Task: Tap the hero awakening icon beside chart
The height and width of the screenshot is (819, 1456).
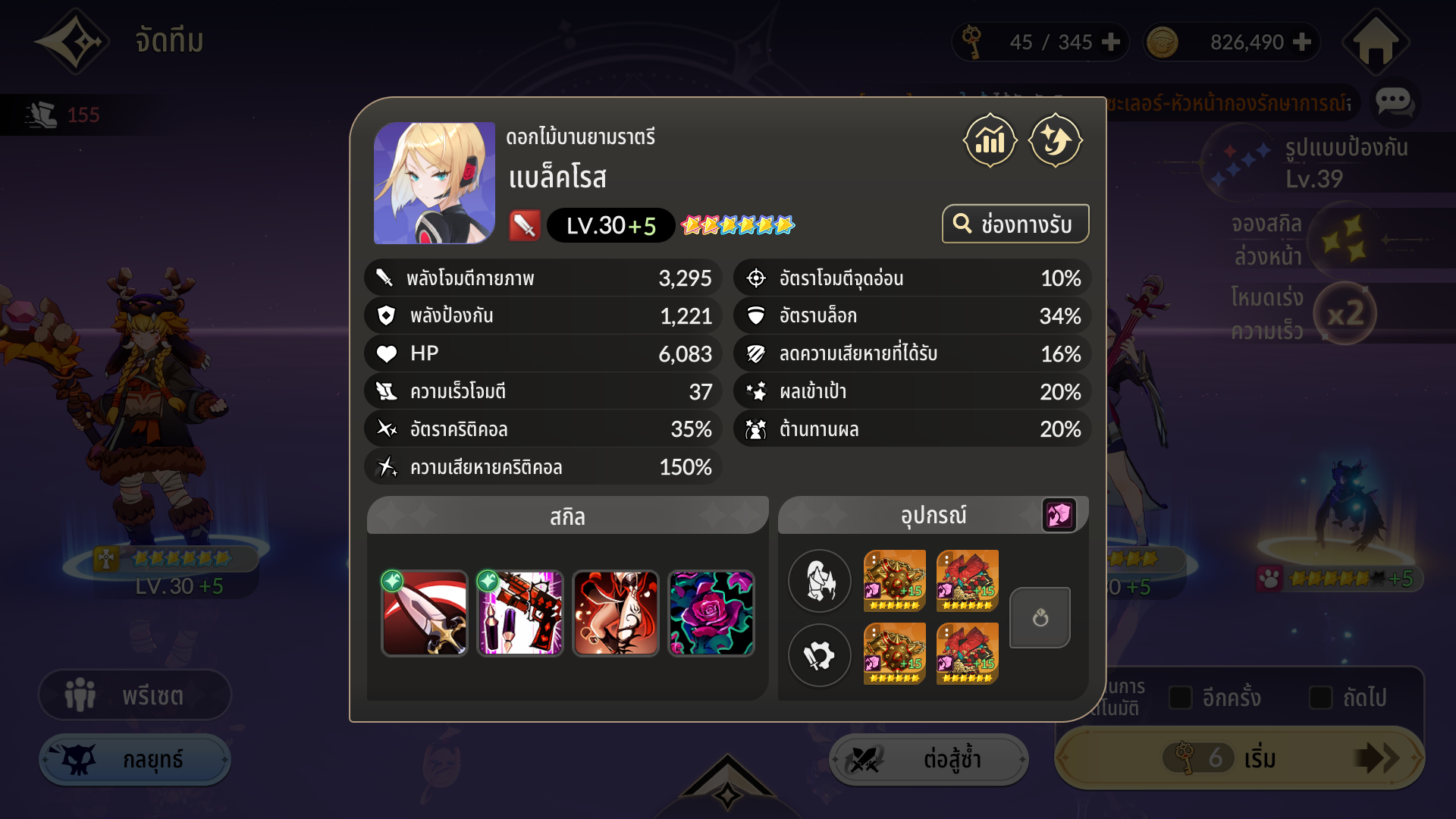Action: click(x=1055, y=140)
